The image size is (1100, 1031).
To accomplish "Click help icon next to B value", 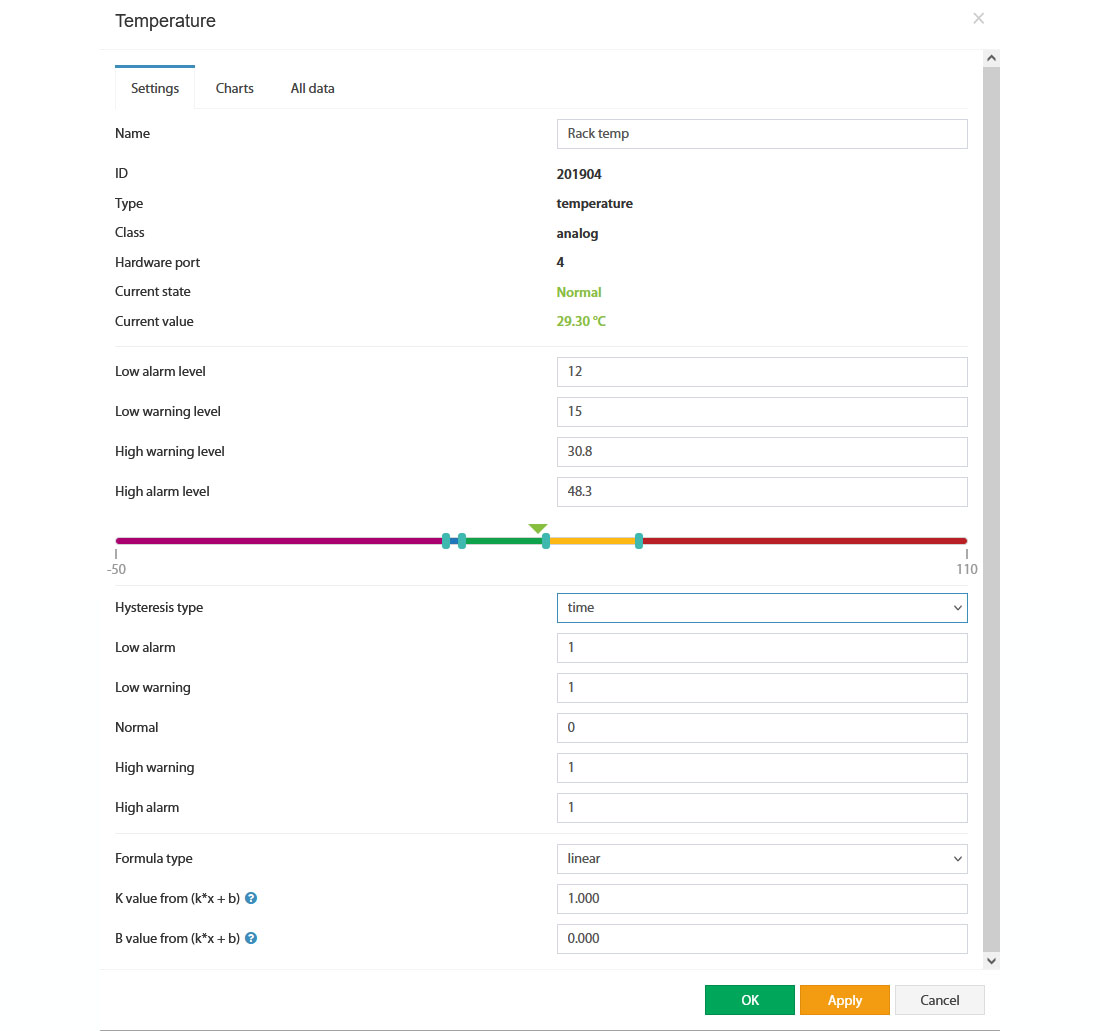I will coord(251,938).
